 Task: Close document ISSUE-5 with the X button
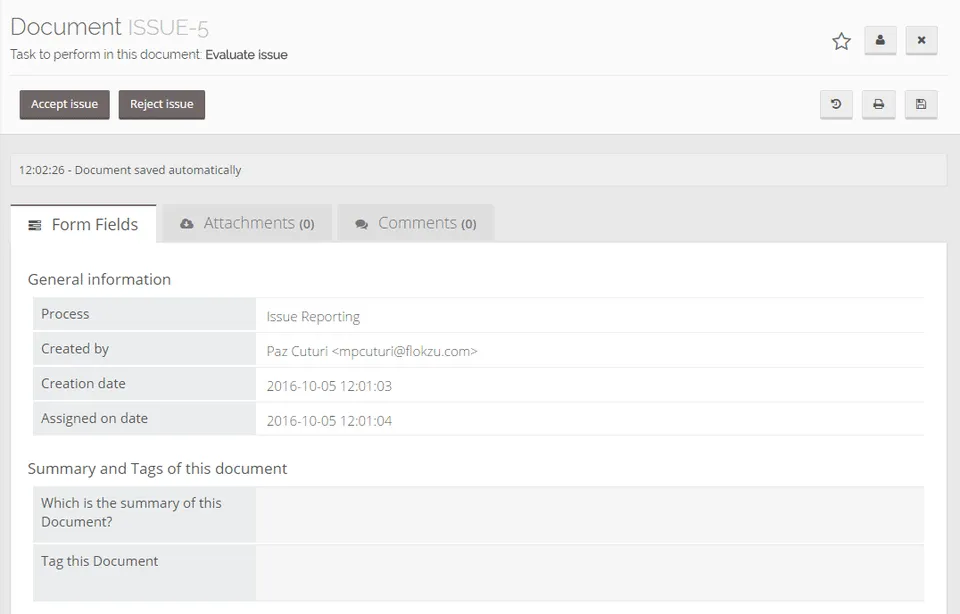[x=921, y=40]
